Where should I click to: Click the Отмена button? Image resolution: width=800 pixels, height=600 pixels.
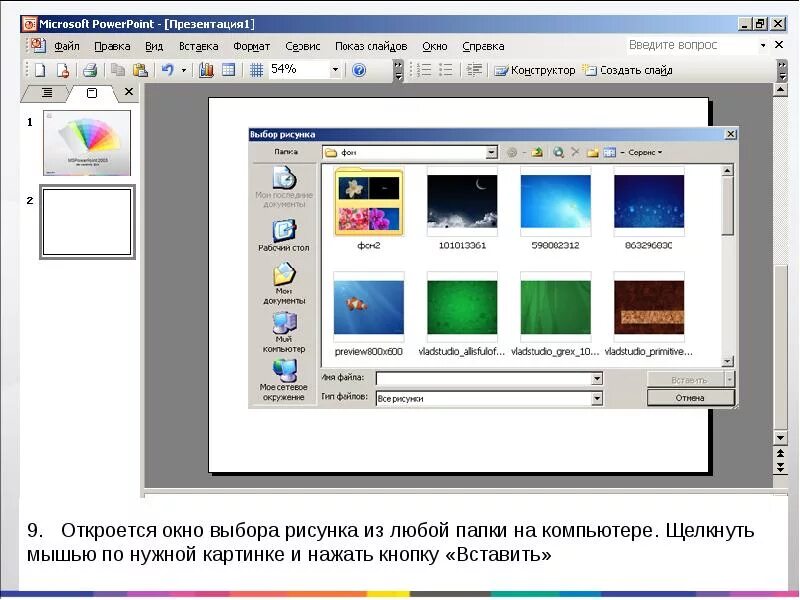pos(691,398)
